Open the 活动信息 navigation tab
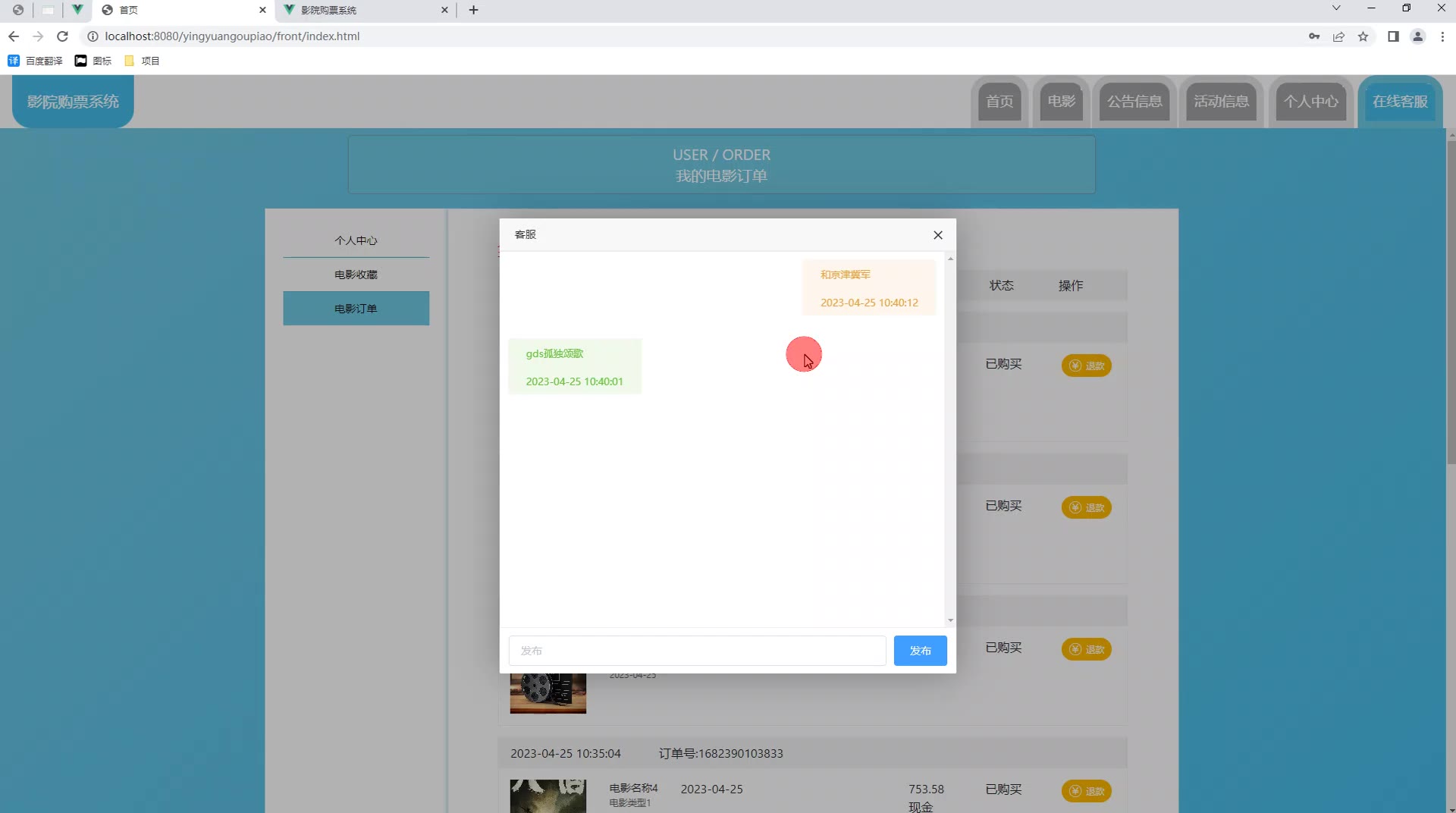 tap(1221, 102)
